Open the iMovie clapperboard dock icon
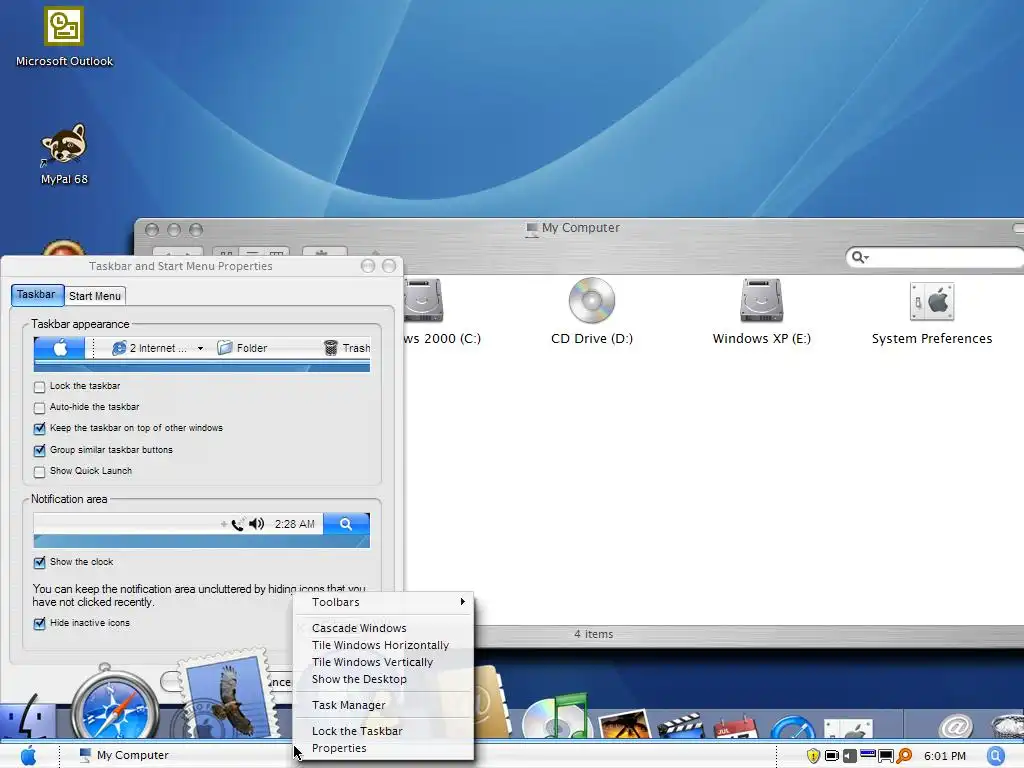The width and height of the screenshot is (1024, 768). pos(680,726)
